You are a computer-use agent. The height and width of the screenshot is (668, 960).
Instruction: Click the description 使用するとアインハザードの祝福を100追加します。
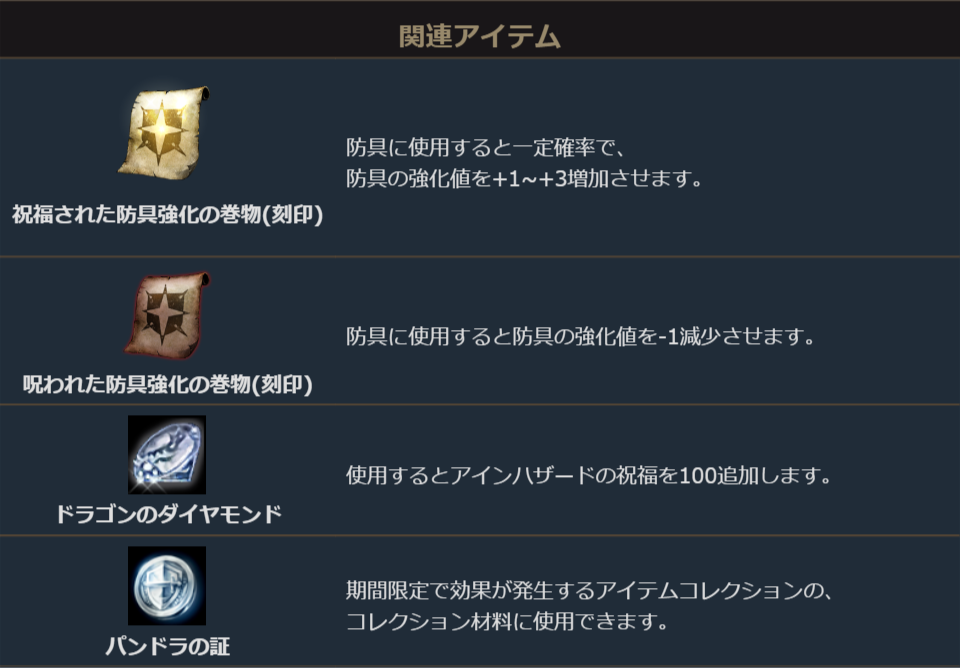pyautogui.click(x=589, y=475)
